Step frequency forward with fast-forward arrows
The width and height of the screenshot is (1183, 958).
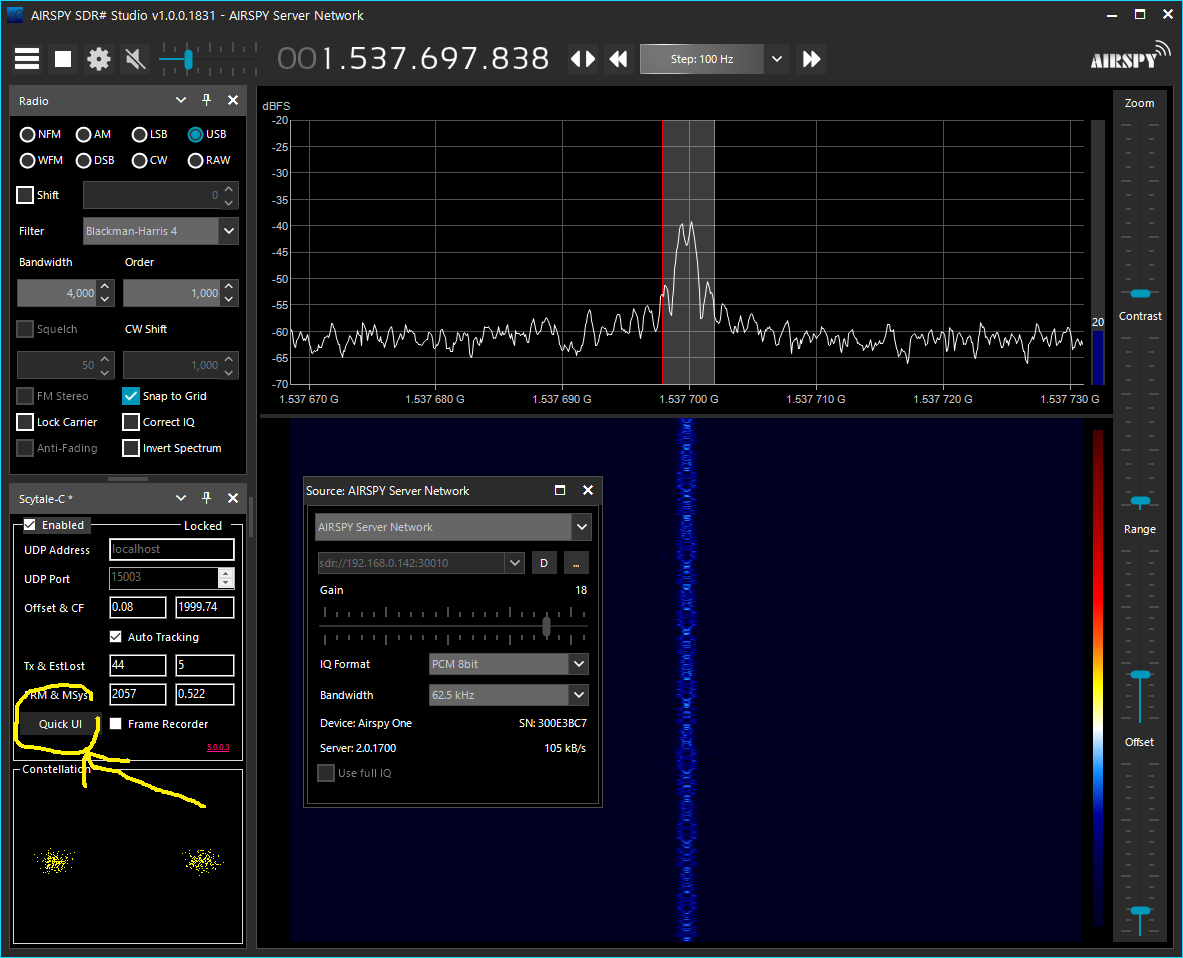[x=811, y=59]
